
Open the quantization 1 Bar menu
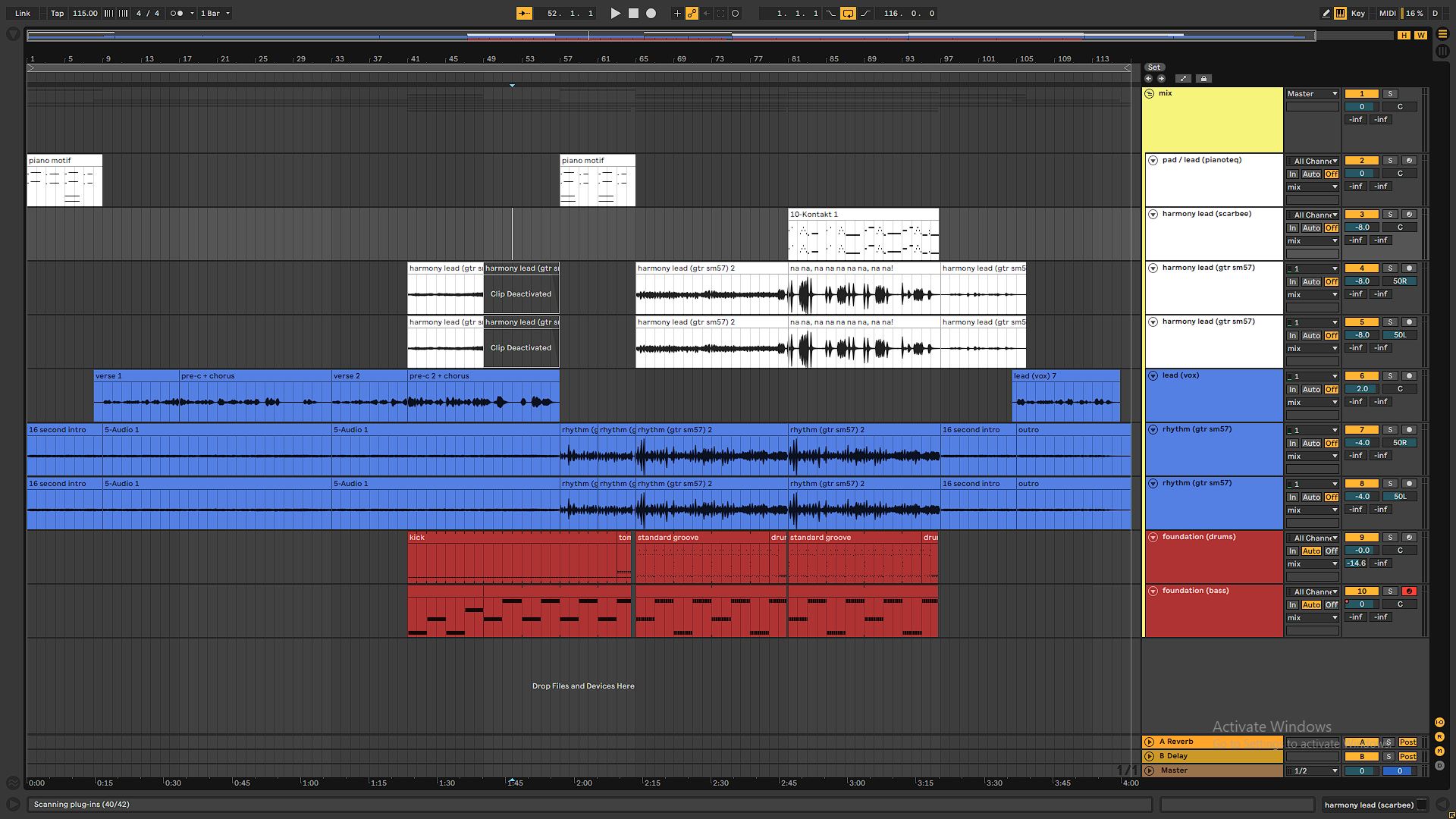pos(215,13)
